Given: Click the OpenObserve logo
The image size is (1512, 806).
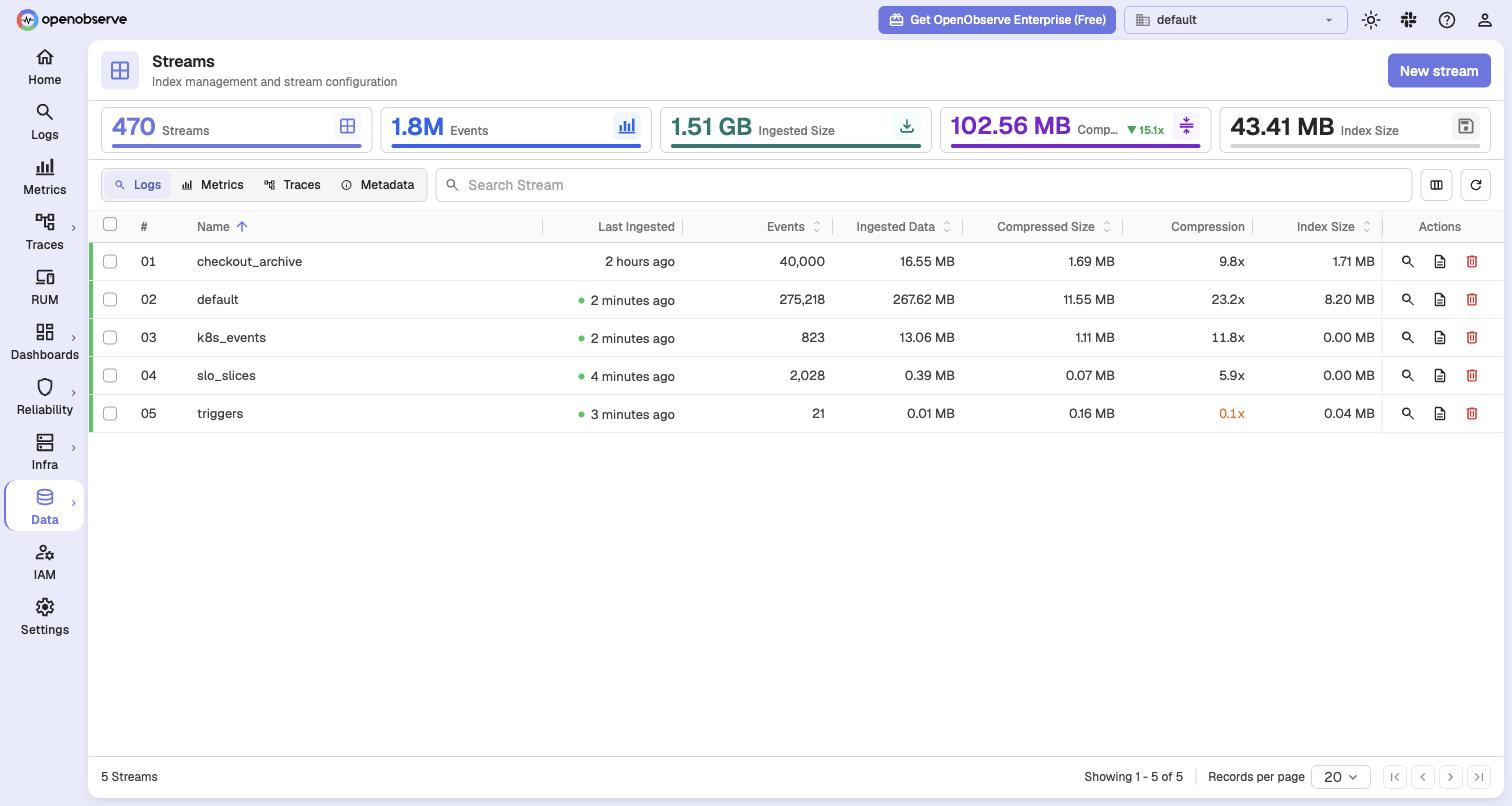Looking at the screenshot, I should (72, 19).
